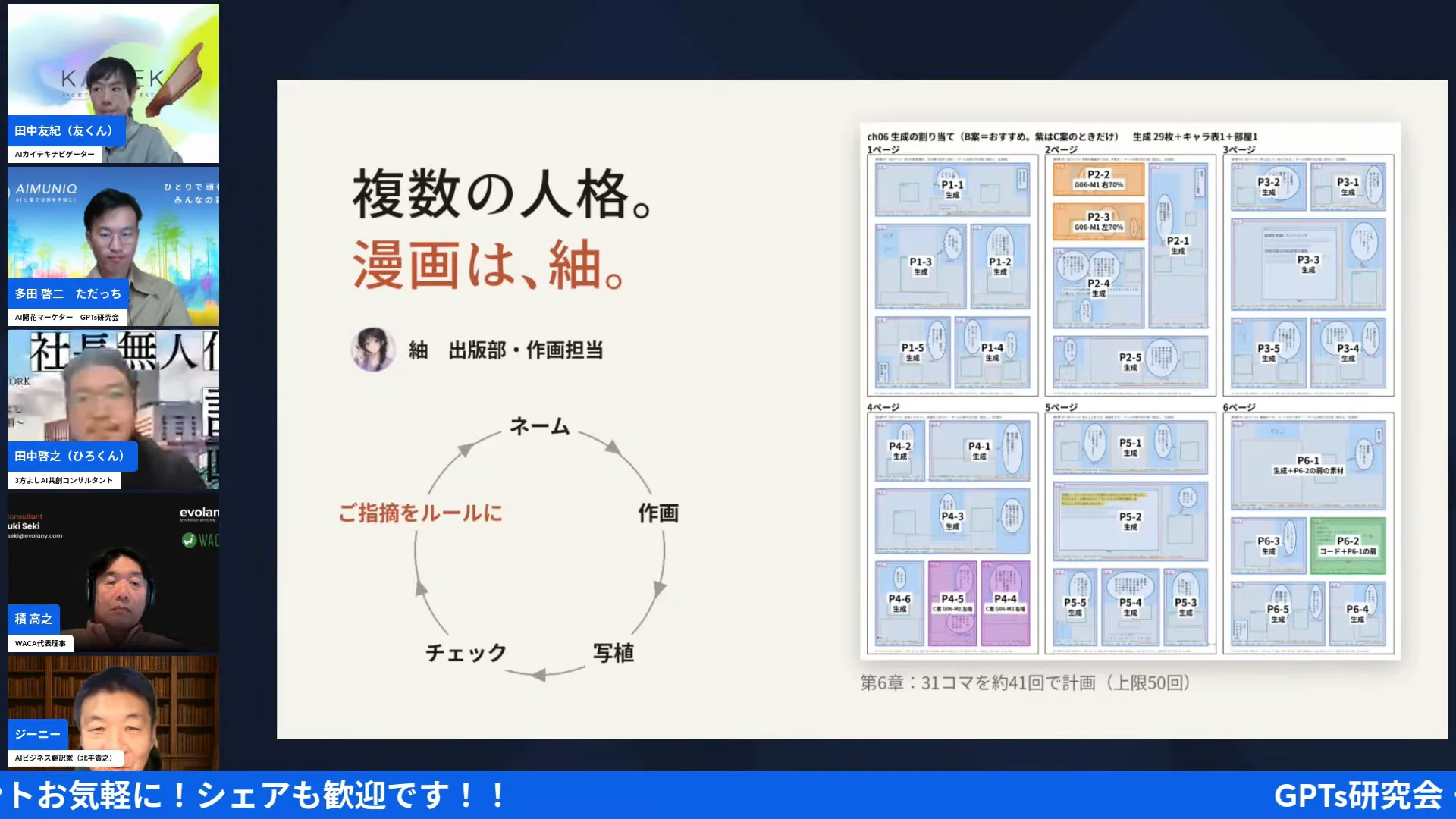Click the ch06 生成の割り当て title line
This screenshot has width=1456, height=819.
click(x=1062, y=136)
